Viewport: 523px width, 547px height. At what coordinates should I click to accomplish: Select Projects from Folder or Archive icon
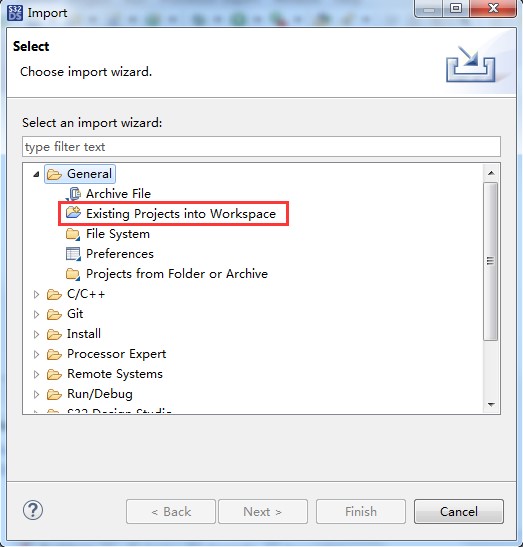click(73, 274)
